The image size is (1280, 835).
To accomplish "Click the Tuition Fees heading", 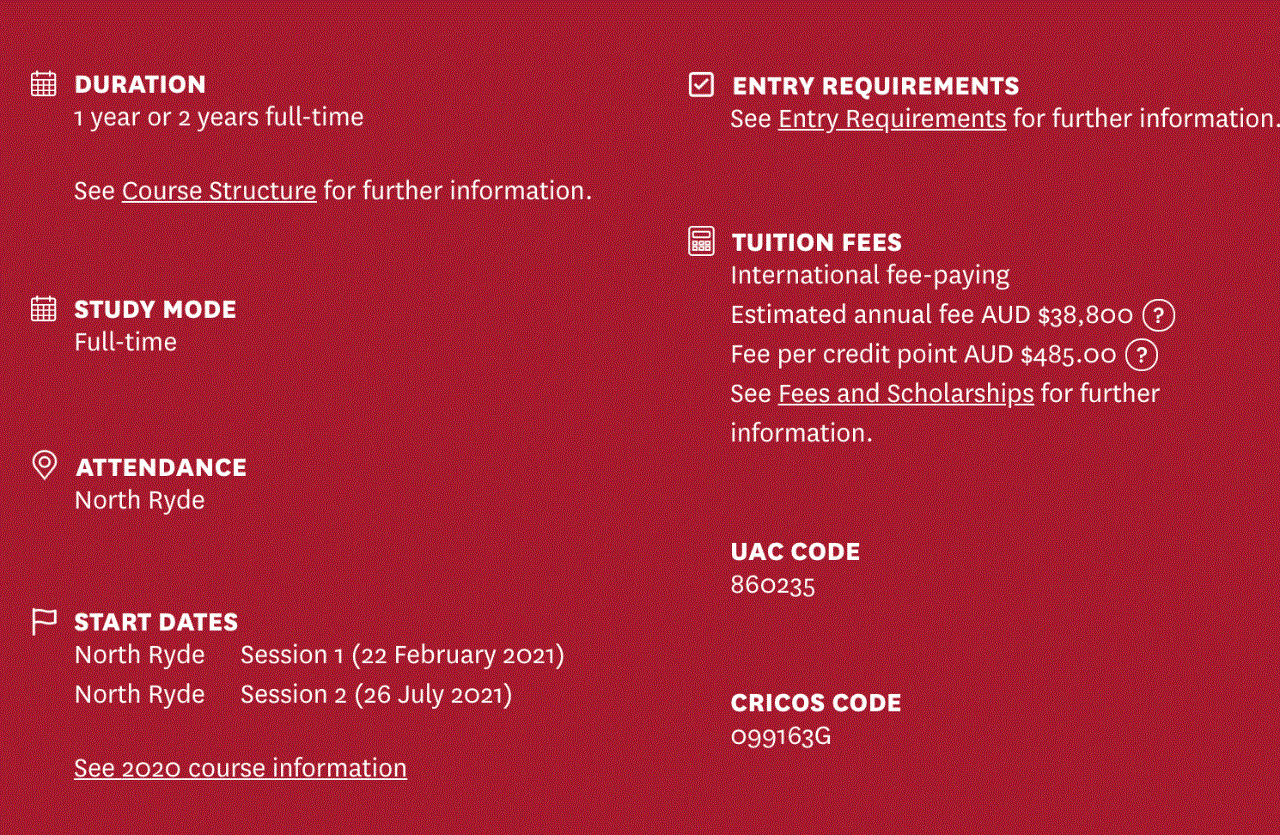I will click(816, 242).
